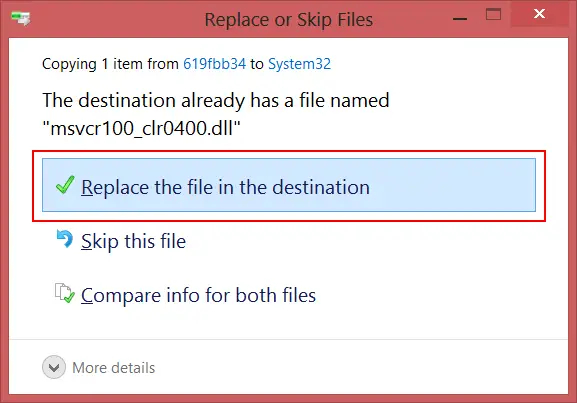The image size is (577, 403).
Task: Choose Skip this file
Action: [134, 241]
